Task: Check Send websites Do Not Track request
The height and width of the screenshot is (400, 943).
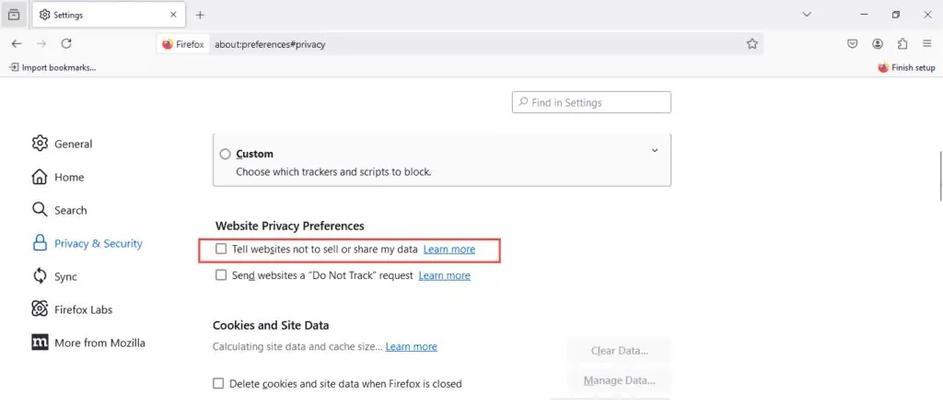Action: pyautogui.click(x=221, y=275)
